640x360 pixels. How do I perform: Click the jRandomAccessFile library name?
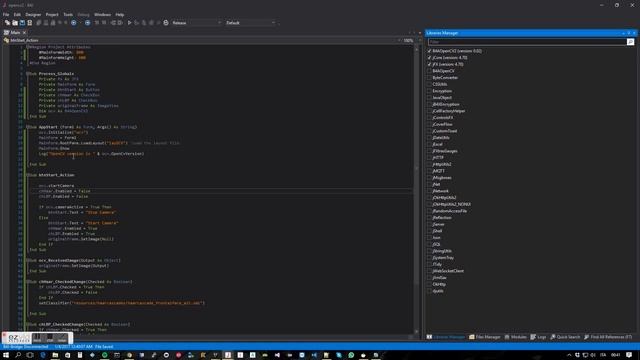click(x=449, y=211)
